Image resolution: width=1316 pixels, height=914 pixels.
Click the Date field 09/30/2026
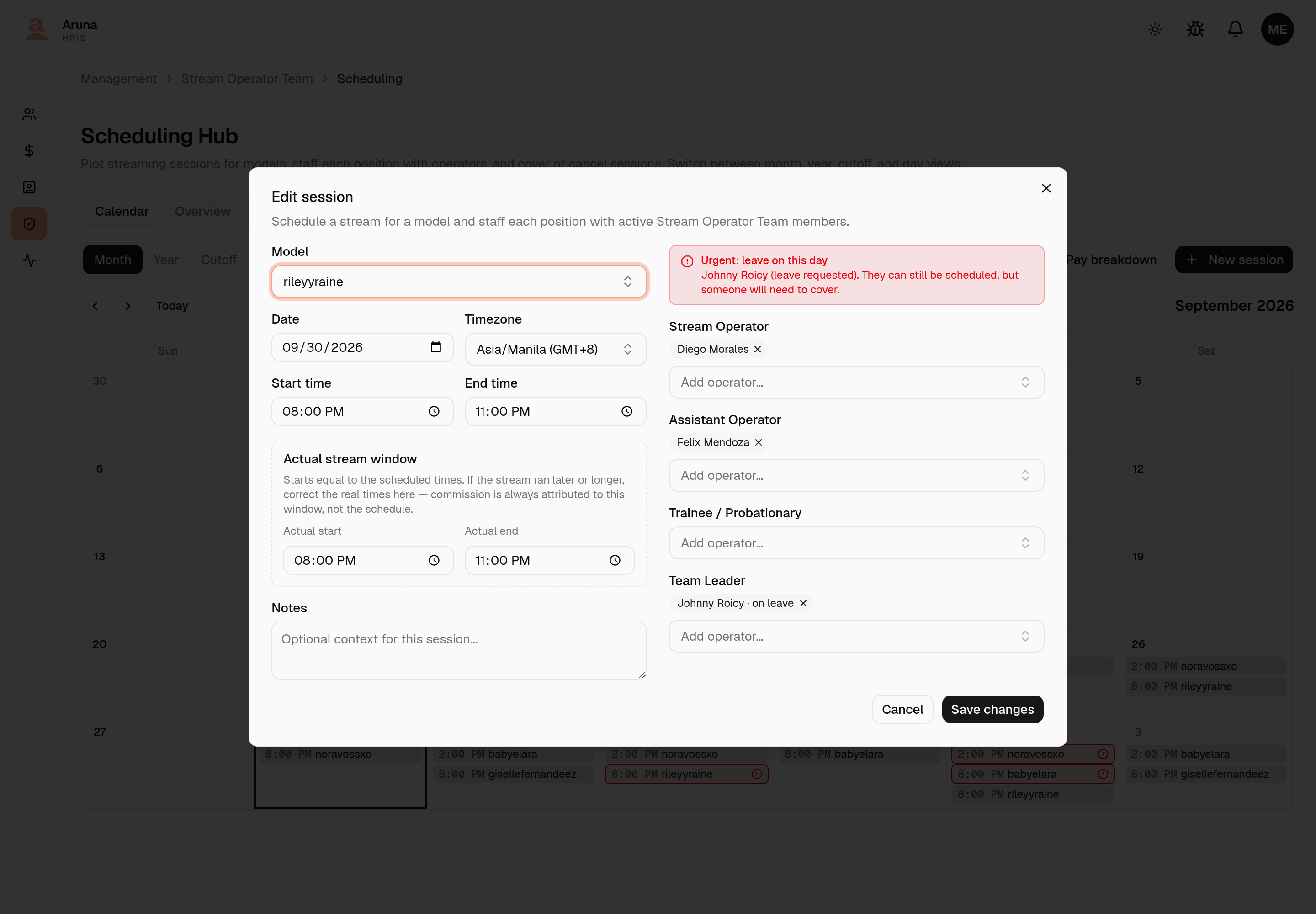coord(362,347)
